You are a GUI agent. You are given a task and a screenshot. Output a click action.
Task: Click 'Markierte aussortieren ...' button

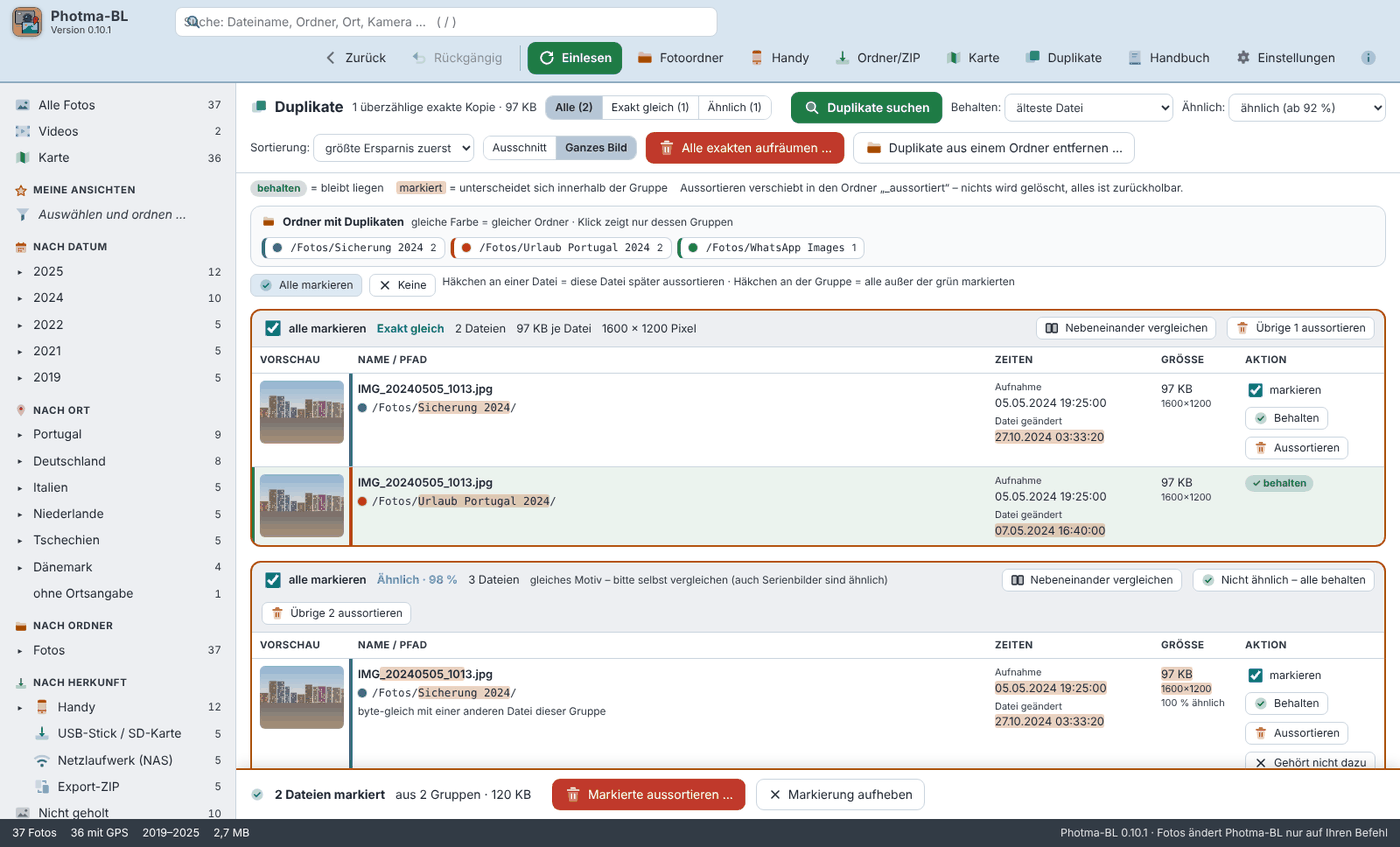[649, 795]
